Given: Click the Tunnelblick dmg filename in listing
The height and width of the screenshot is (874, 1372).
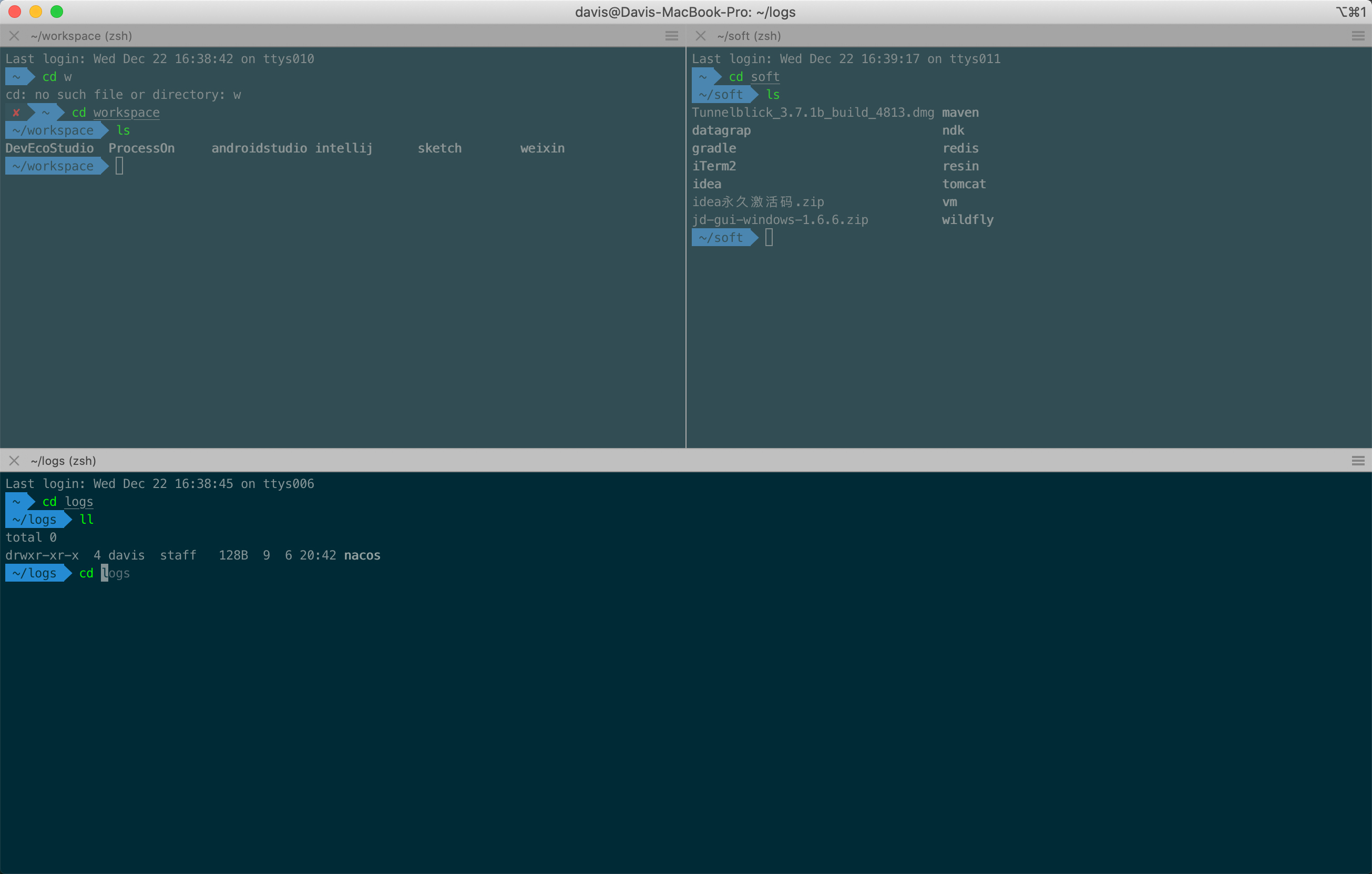Looking at the screenshot, I should tap(813, 113).
